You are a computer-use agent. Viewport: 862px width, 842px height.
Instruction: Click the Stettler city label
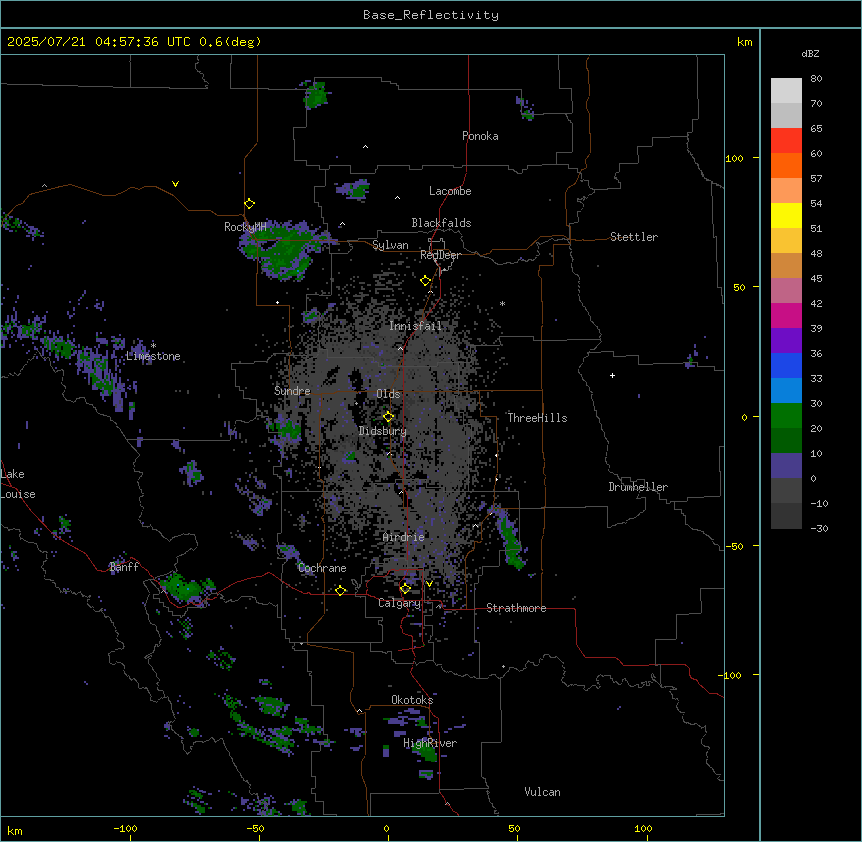click(634, 237)
